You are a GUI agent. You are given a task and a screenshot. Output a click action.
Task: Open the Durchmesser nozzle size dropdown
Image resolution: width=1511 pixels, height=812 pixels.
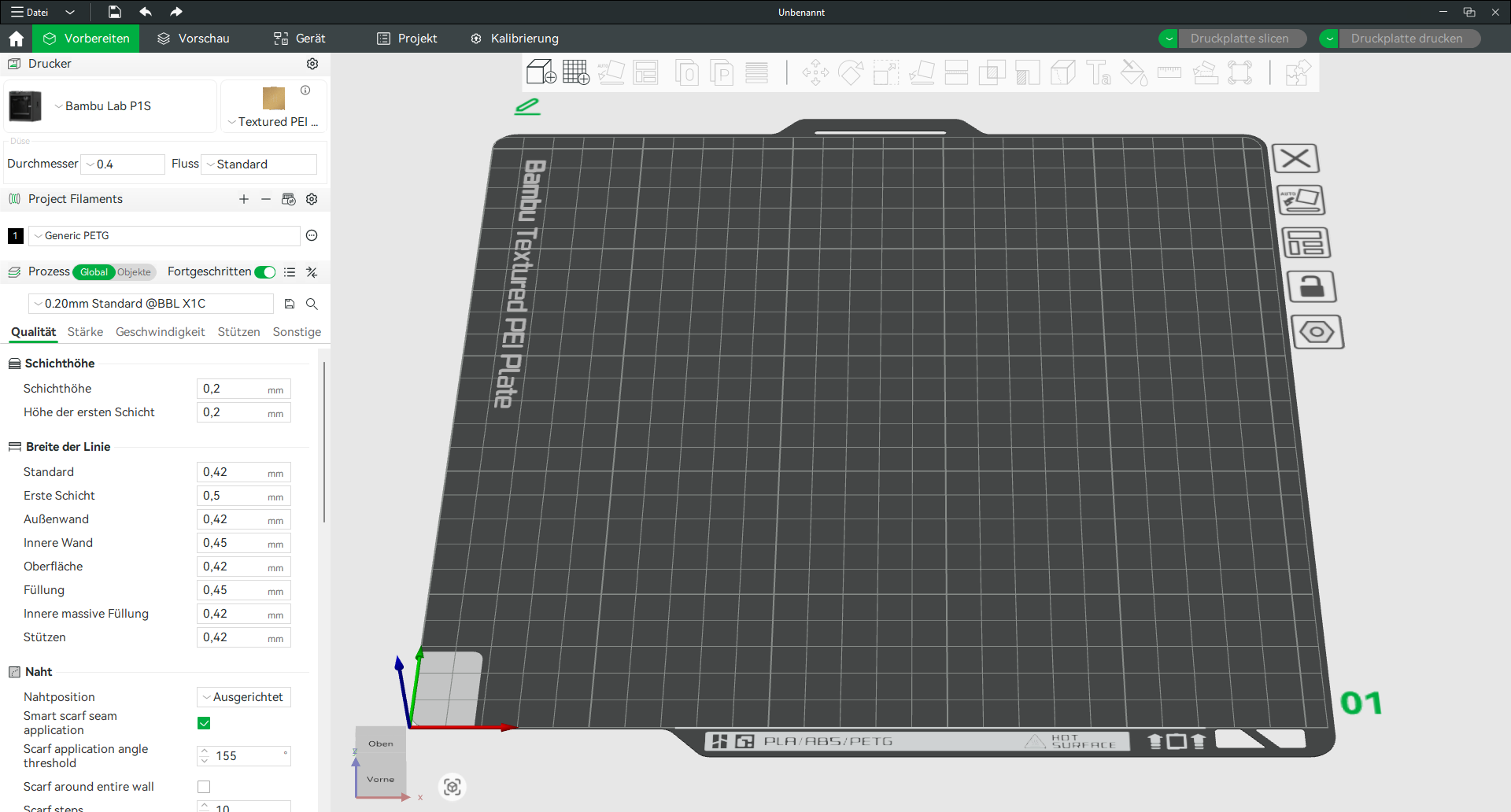click(x=124, y=164)
